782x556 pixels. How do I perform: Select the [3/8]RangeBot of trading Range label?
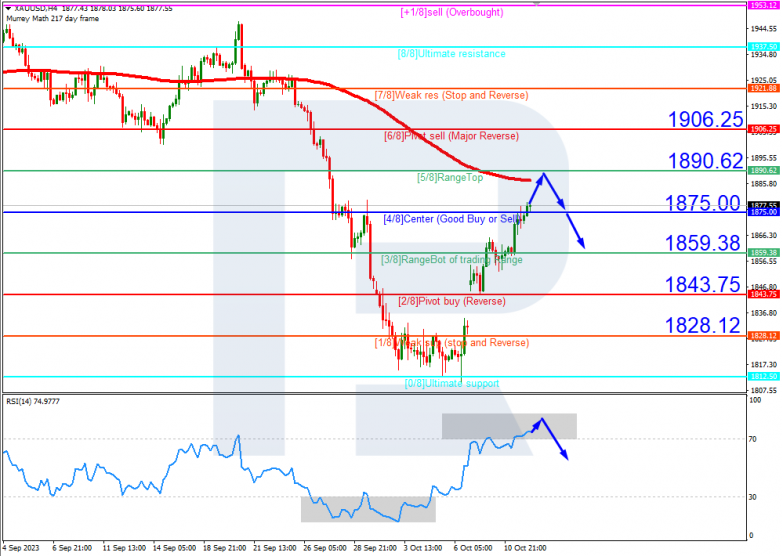click(452, 260)
